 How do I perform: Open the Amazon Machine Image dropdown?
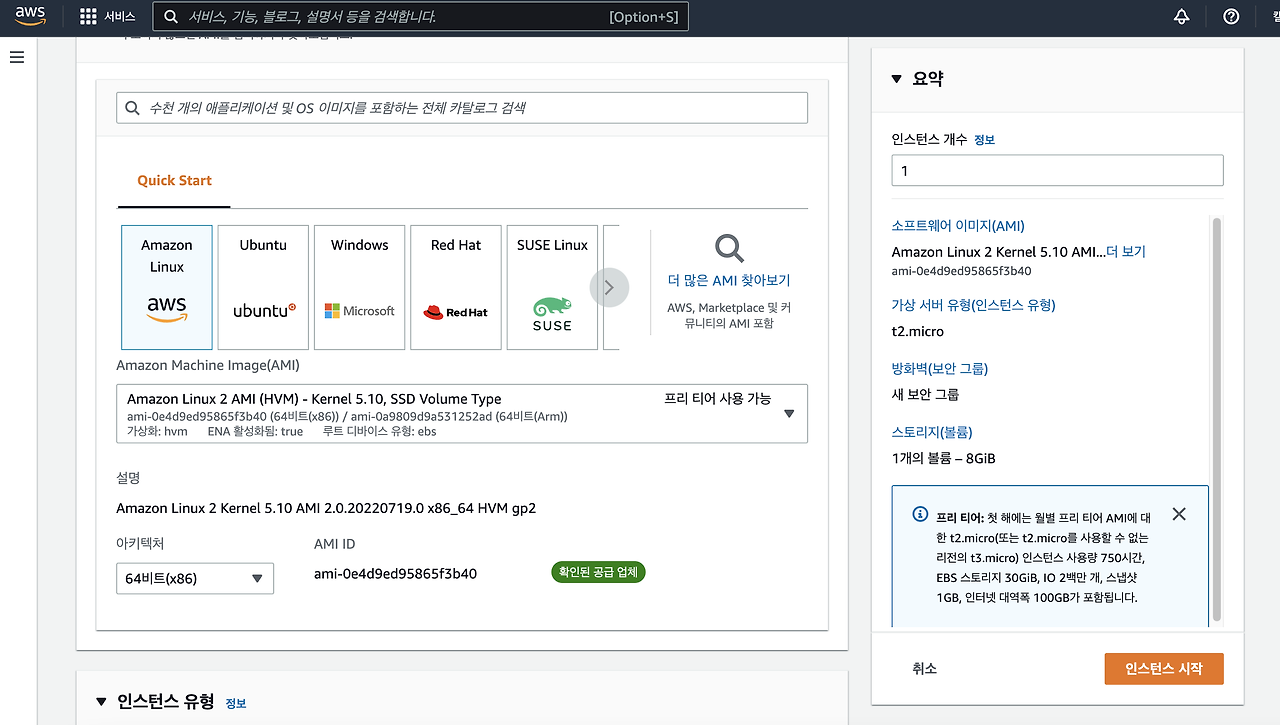point(462,414)
